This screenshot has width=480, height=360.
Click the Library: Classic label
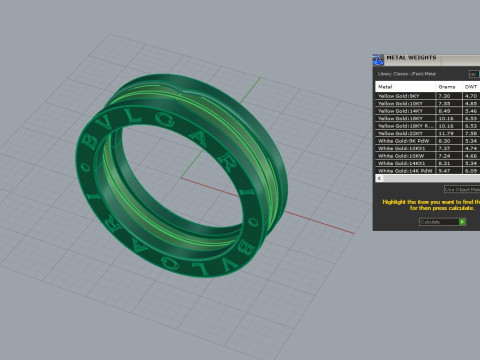point(407,74)
